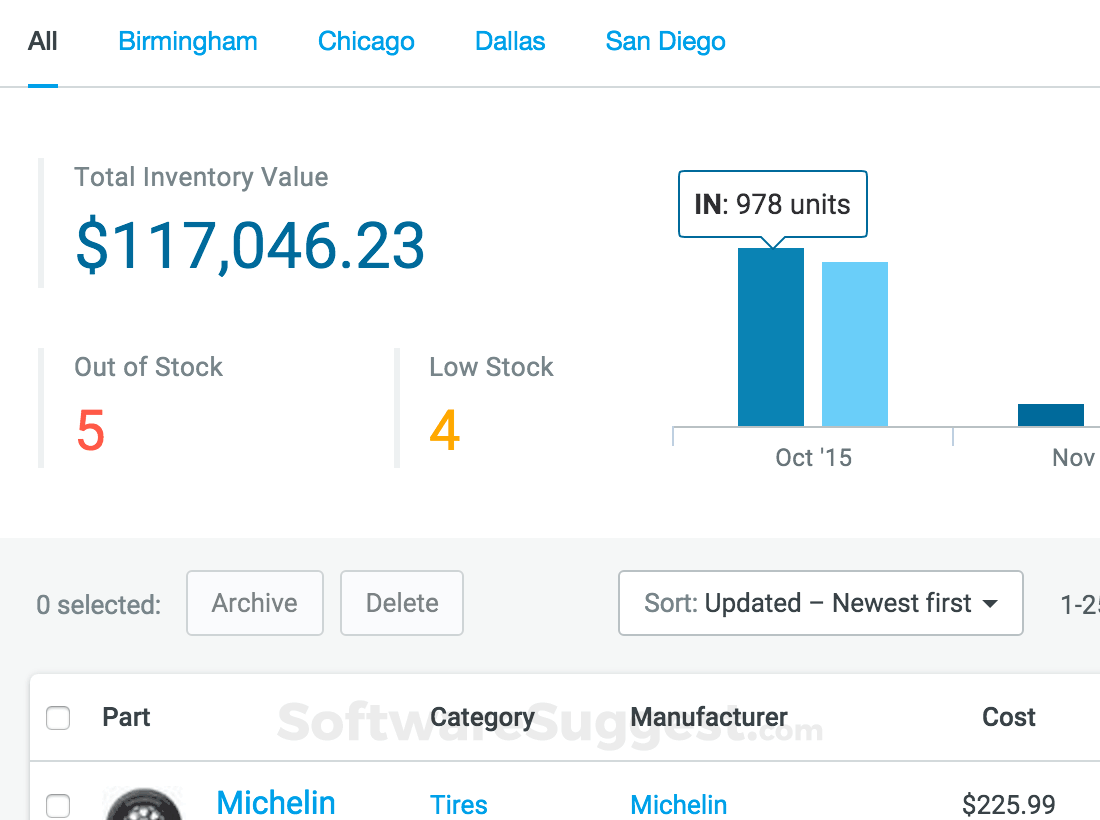Click the IN: 978 units tooltip
Viewport: 1100px width, 820px height.
click(772, 204)
